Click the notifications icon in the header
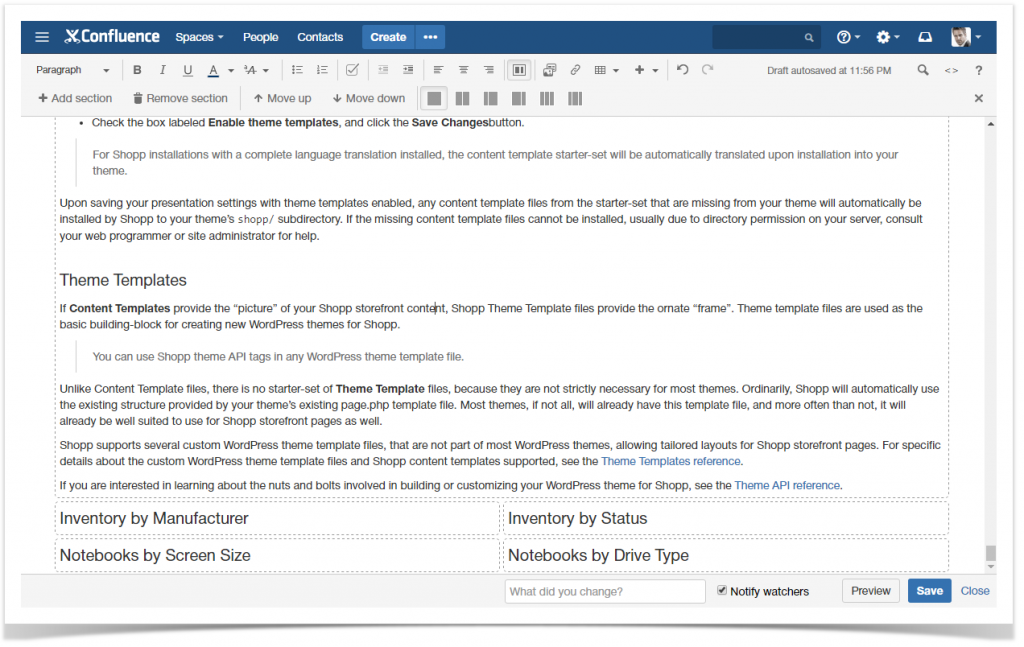Image resolution: width=1024 pixels, height=647 pixels. click(x=925, y=36)
